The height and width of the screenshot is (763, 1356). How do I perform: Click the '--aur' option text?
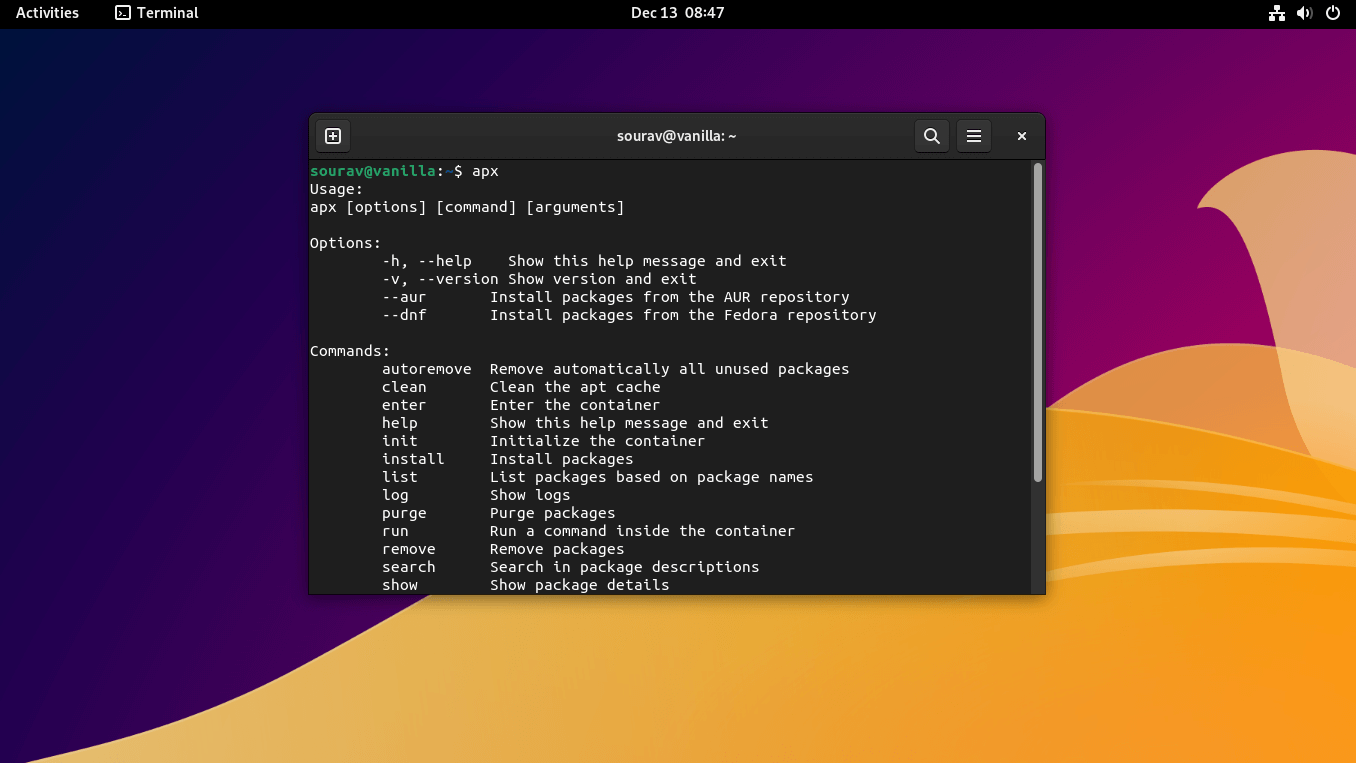(x=404, y=296)
